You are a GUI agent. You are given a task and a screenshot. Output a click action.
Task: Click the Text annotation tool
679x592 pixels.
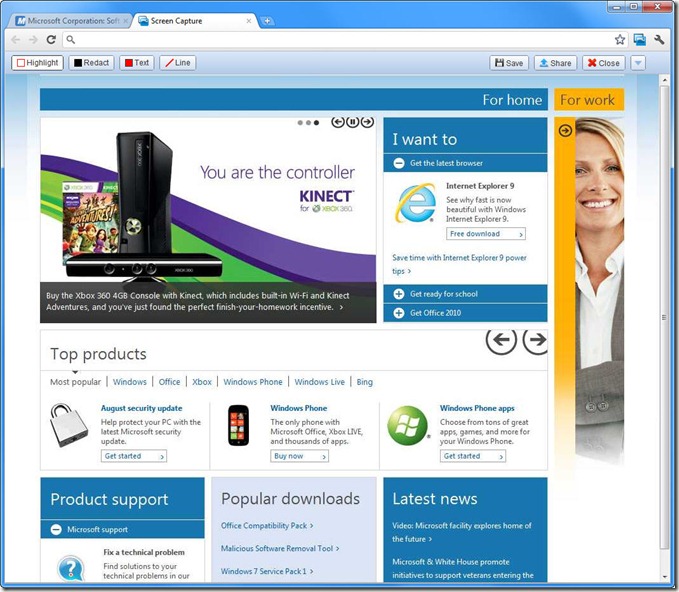(136, 63)
